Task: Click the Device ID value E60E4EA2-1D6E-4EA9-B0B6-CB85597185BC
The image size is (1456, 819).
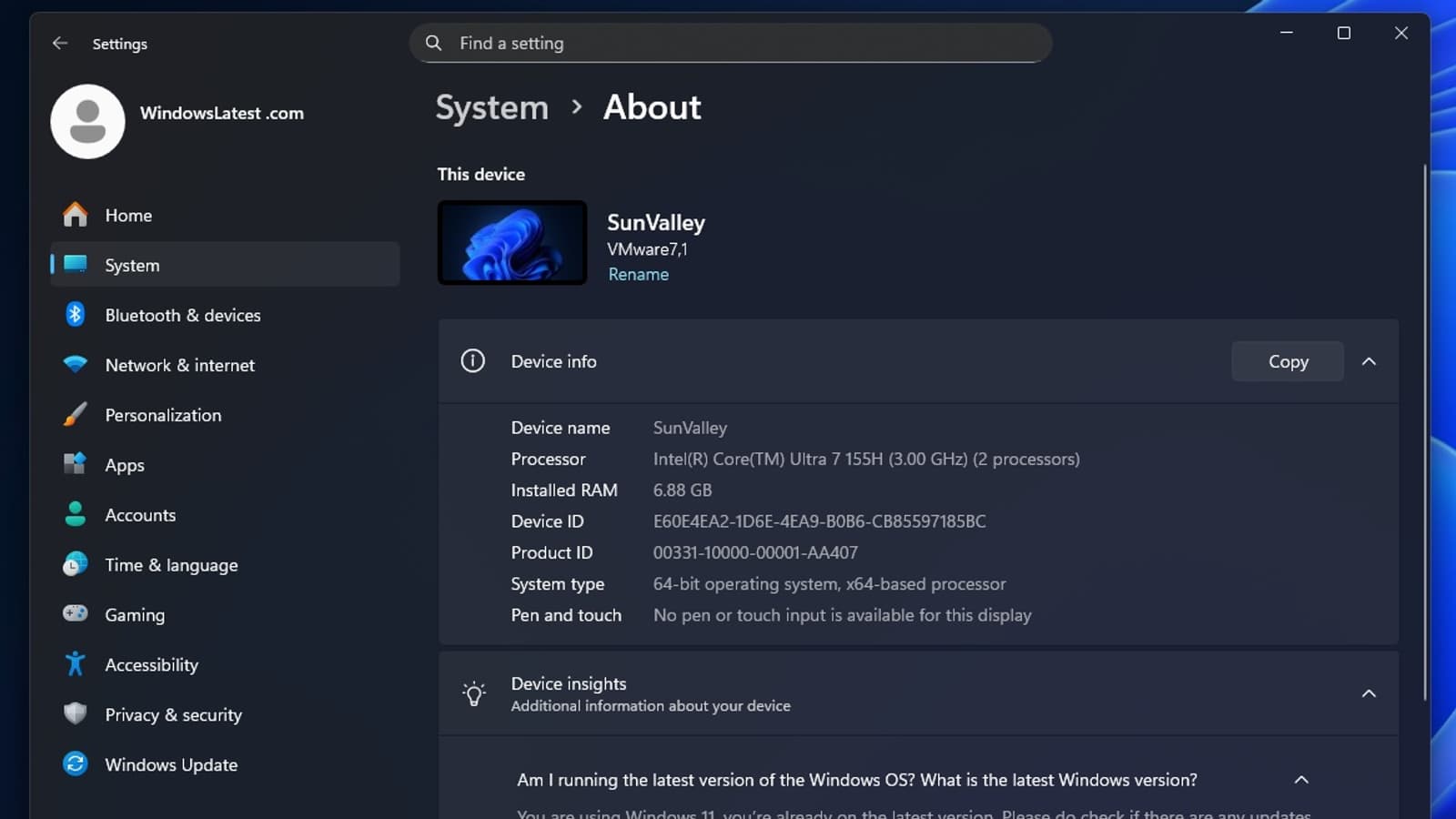Action: coord(819,521)
